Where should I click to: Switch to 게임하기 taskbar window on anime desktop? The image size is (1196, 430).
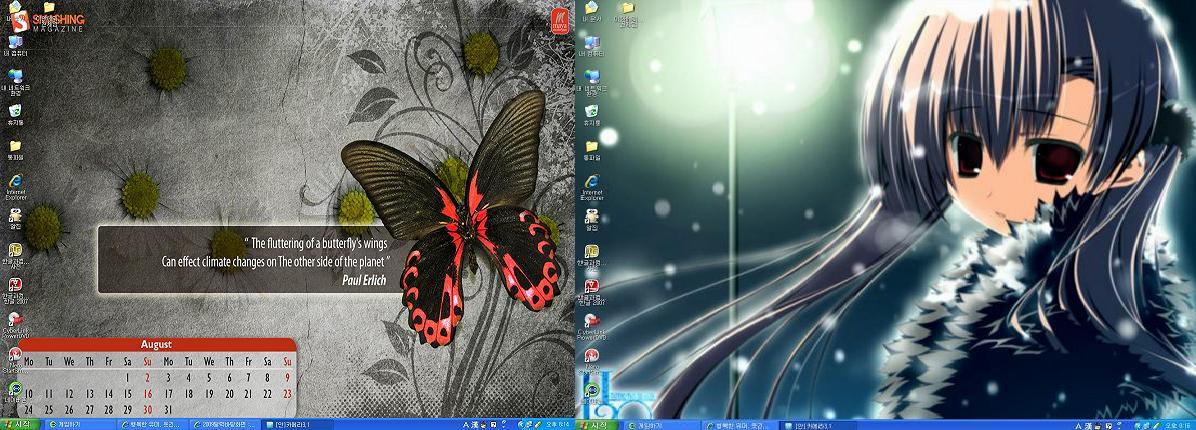point(660,425)
